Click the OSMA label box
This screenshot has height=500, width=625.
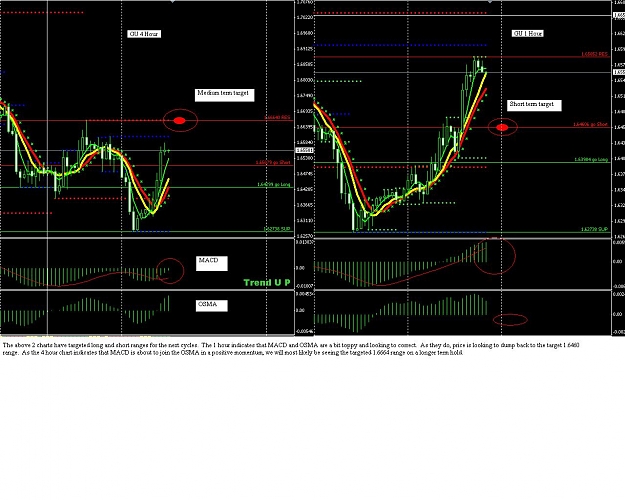tap(212, 306)
